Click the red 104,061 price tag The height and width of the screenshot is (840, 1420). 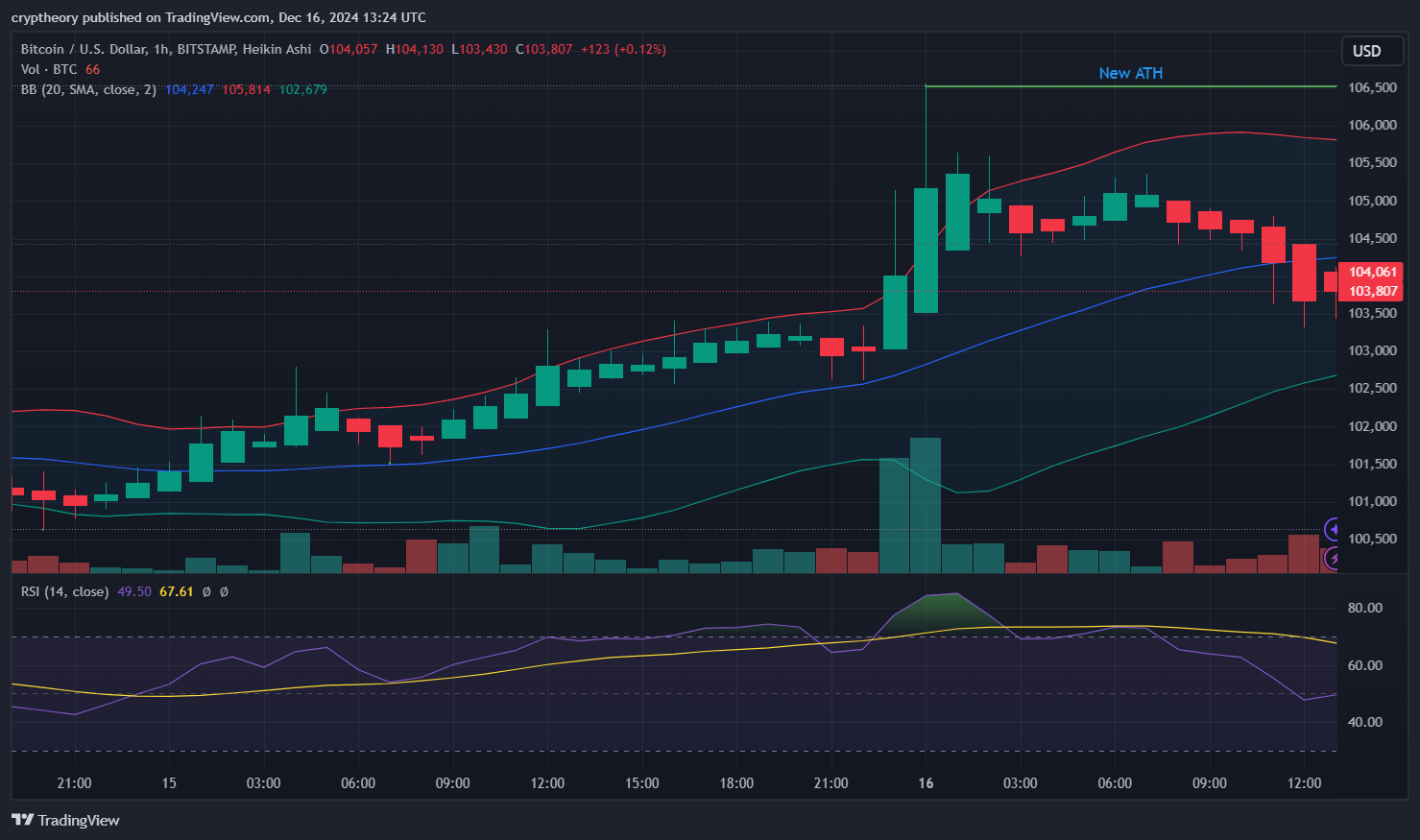[1373, 272]
